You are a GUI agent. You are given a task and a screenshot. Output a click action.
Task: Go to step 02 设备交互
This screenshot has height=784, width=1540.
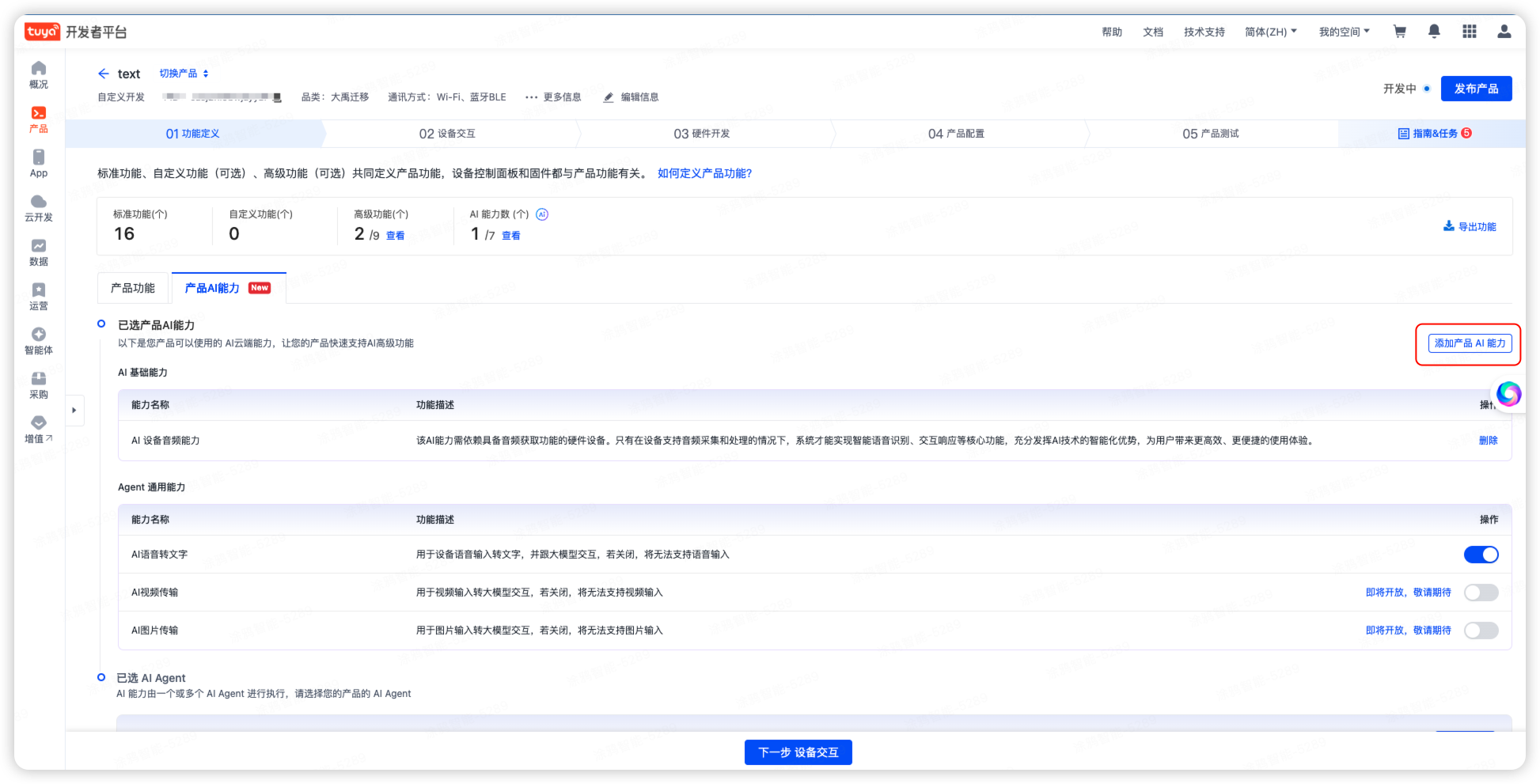coord(447,134)
